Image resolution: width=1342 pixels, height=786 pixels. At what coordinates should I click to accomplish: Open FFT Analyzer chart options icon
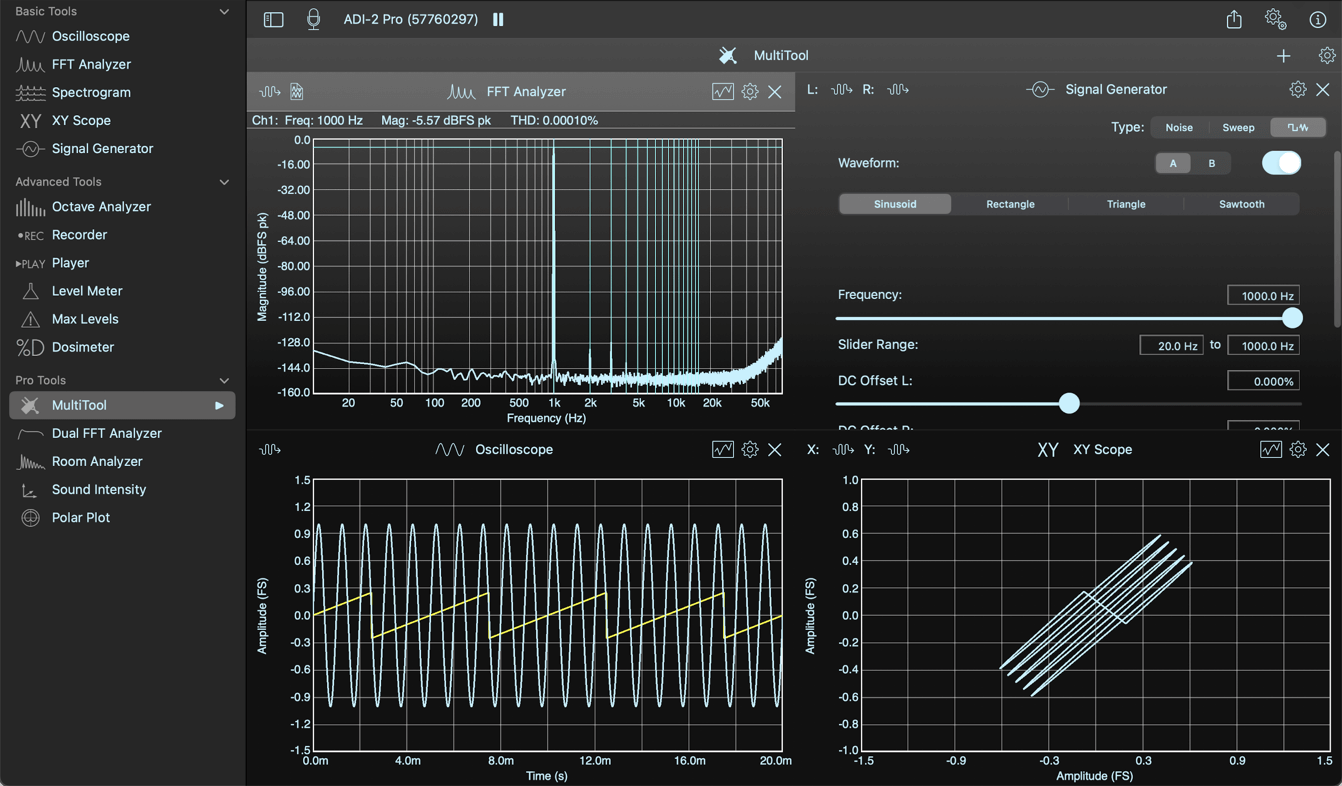coord(722,91)
